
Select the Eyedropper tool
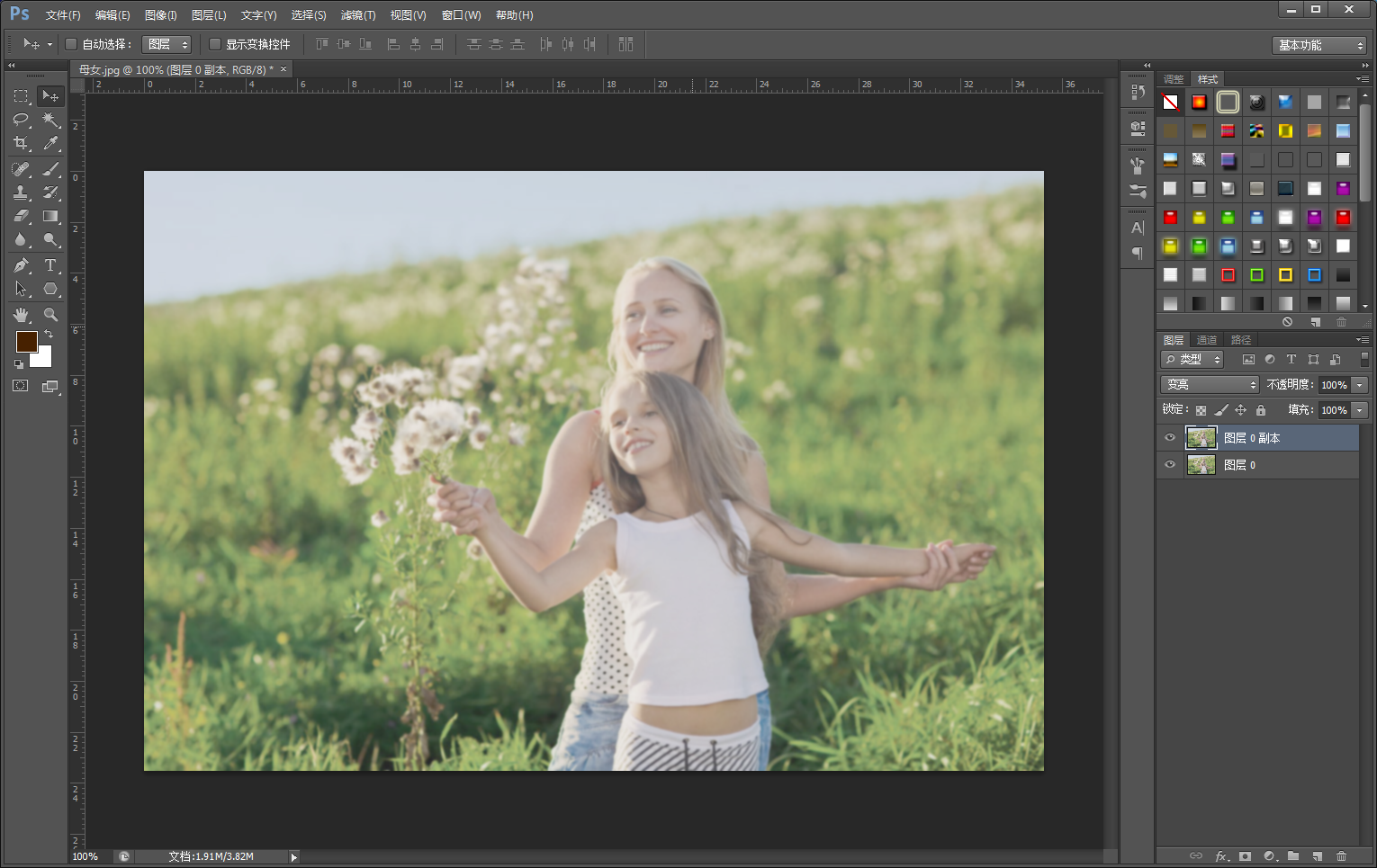pyautogui.click(x=50, y=143)
